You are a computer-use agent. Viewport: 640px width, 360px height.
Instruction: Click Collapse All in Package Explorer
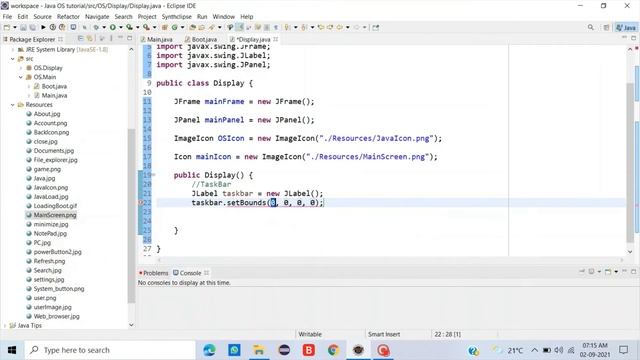click(x=80, y=38)
